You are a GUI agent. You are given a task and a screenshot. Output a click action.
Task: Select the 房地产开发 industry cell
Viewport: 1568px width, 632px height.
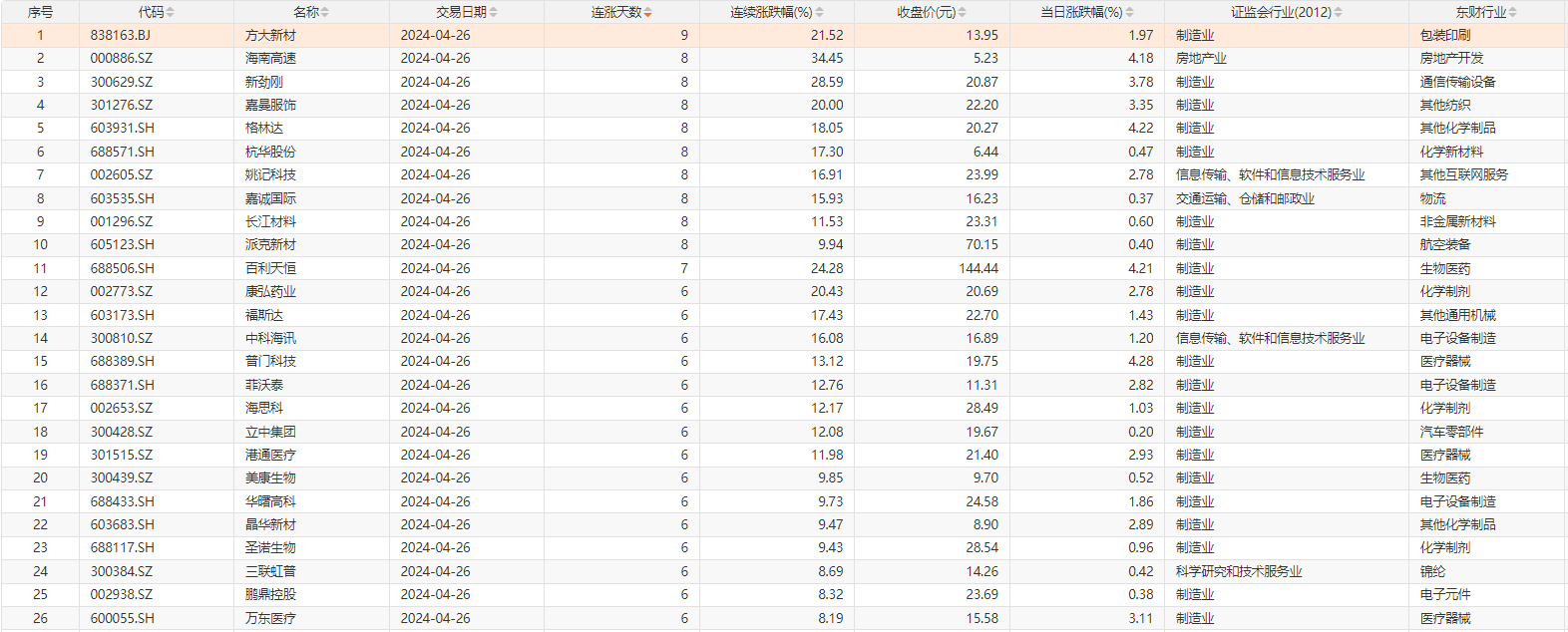click(x=1451, y=58)
